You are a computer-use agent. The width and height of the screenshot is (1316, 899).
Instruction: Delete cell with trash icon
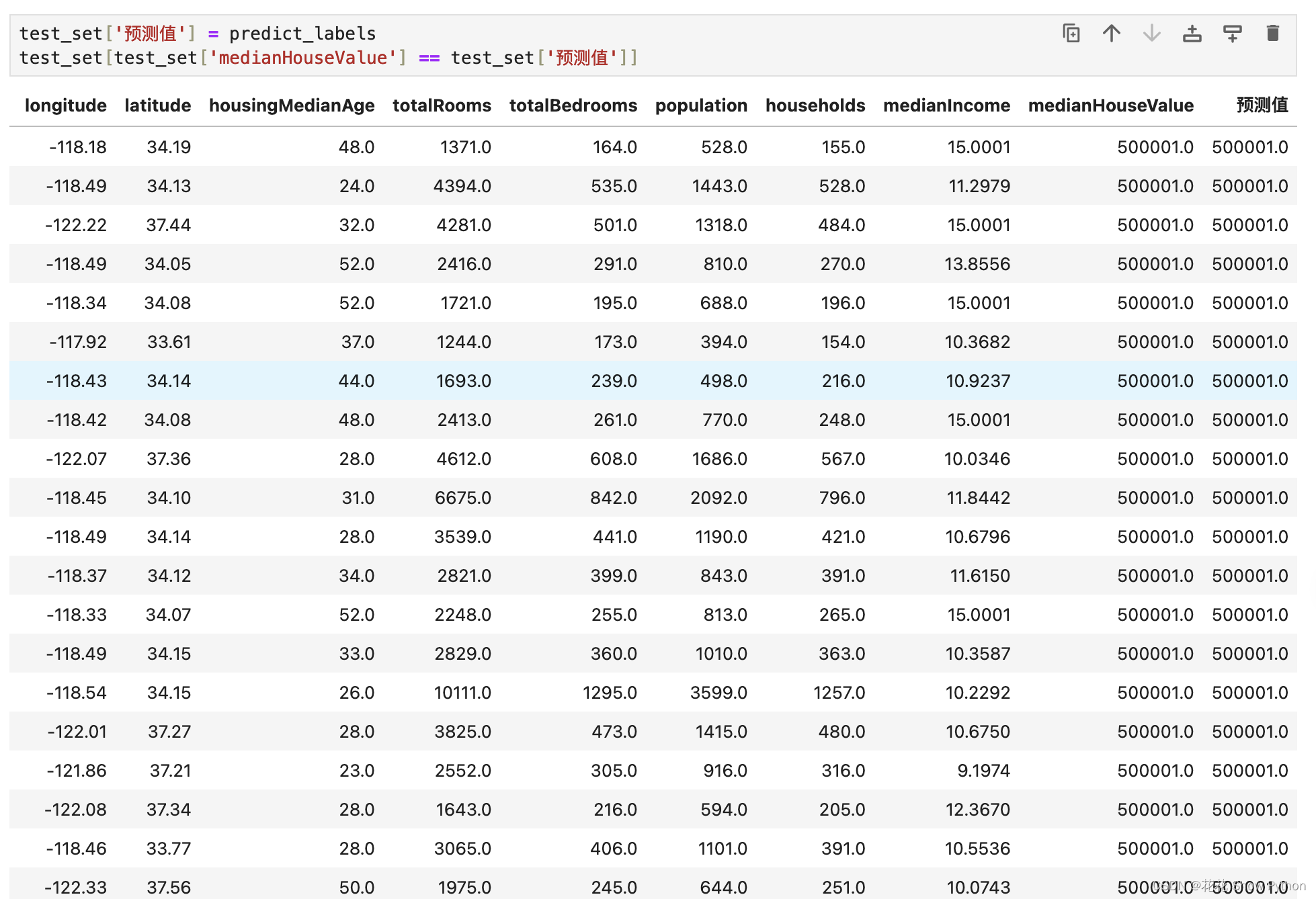tap(1272, 33)
